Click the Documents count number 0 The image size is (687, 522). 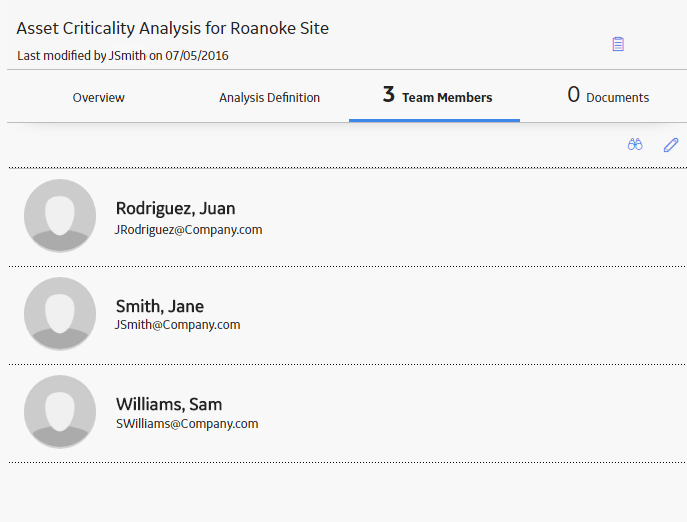pyautogui.click(x=574, y=95)
